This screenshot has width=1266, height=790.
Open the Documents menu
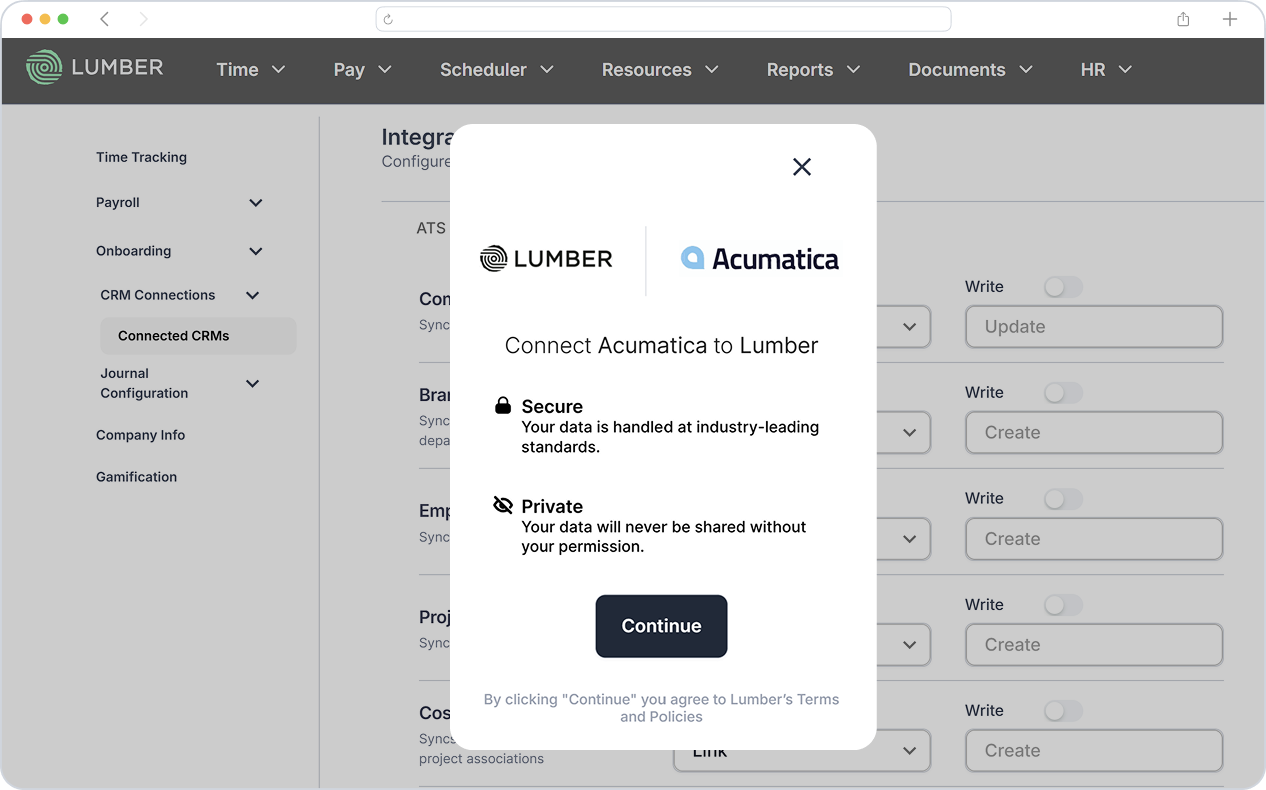(970, 70)
